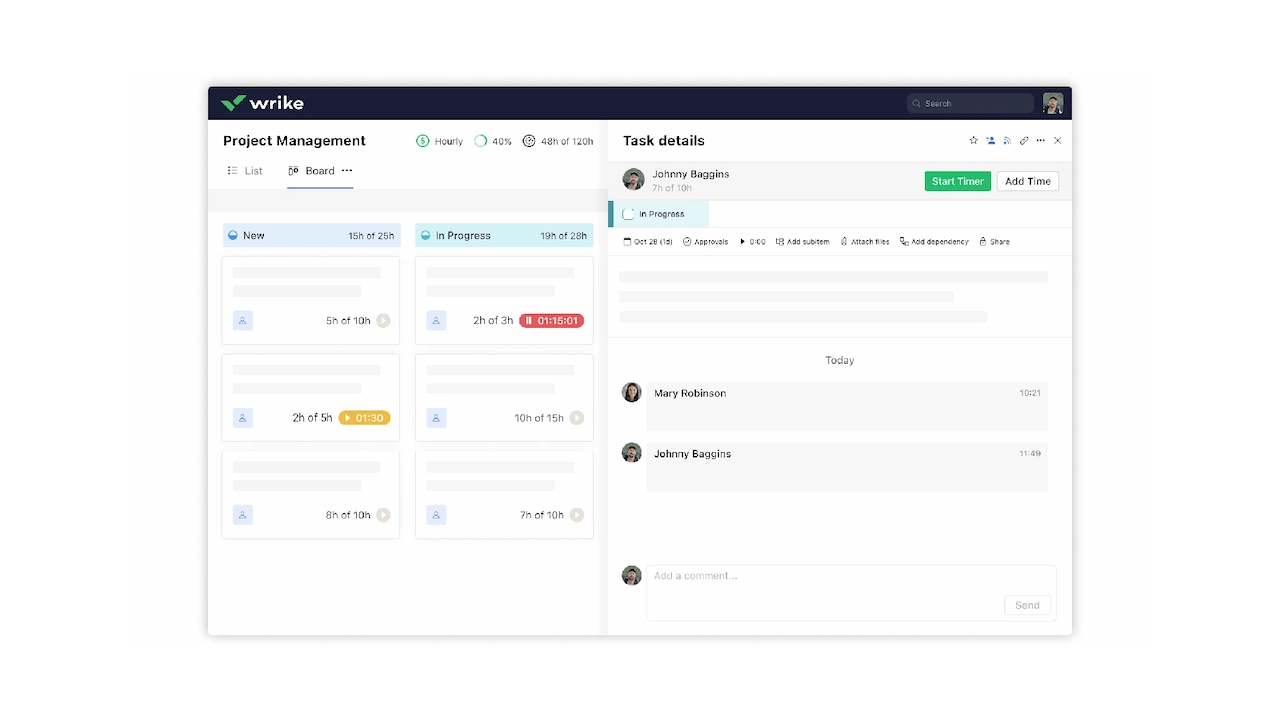Click the ellipsis next to the Board tab
Image resolution: width=1280 pixels, height=720 pixels.
point(346,171)
